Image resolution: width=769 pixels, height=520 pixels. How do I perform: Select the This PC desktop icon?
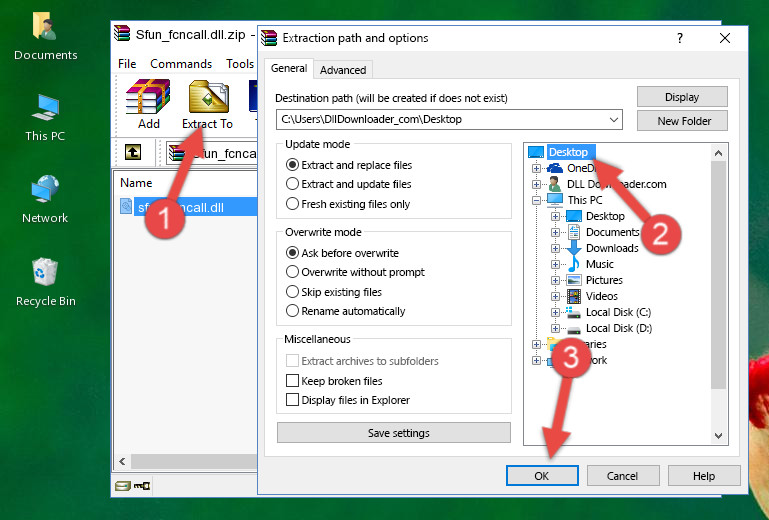click(x=45, y=107)
